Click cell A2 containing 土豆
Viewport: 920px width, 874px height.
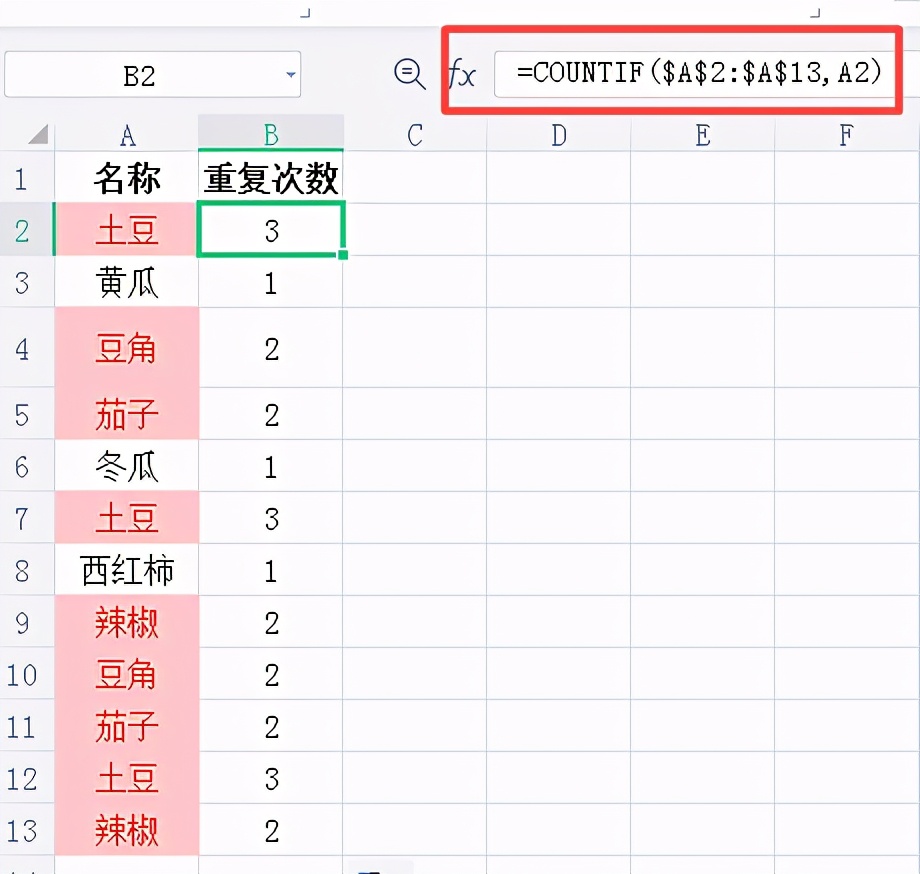127,230
